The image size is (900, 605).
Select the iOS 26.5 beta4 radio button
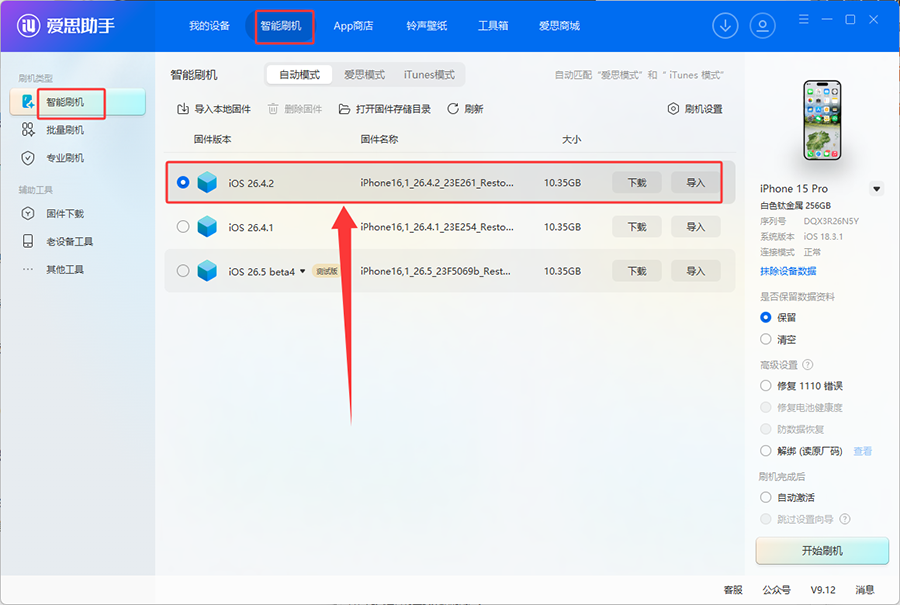click(x=183, y=271)
